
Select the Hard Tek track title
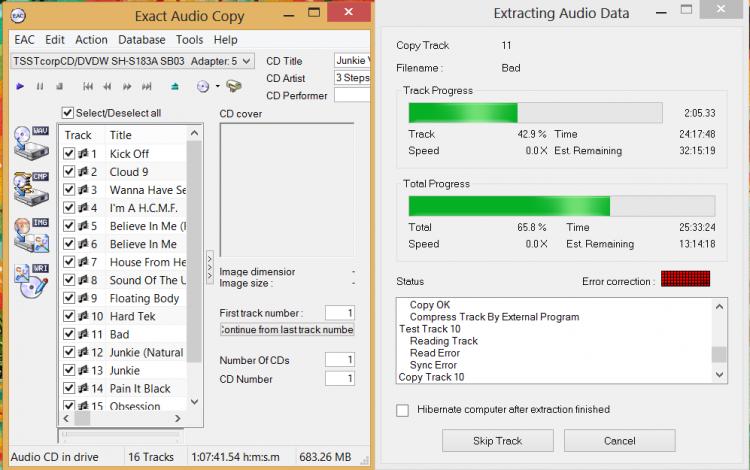click(132, 316)
